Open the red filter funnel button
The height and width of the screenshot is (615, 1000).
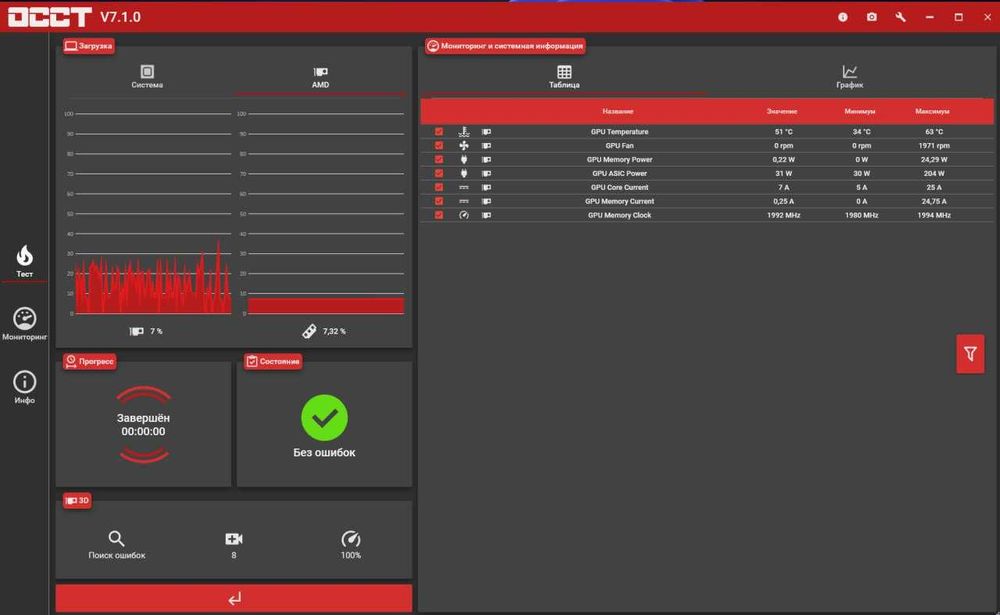tap(970, 354)
